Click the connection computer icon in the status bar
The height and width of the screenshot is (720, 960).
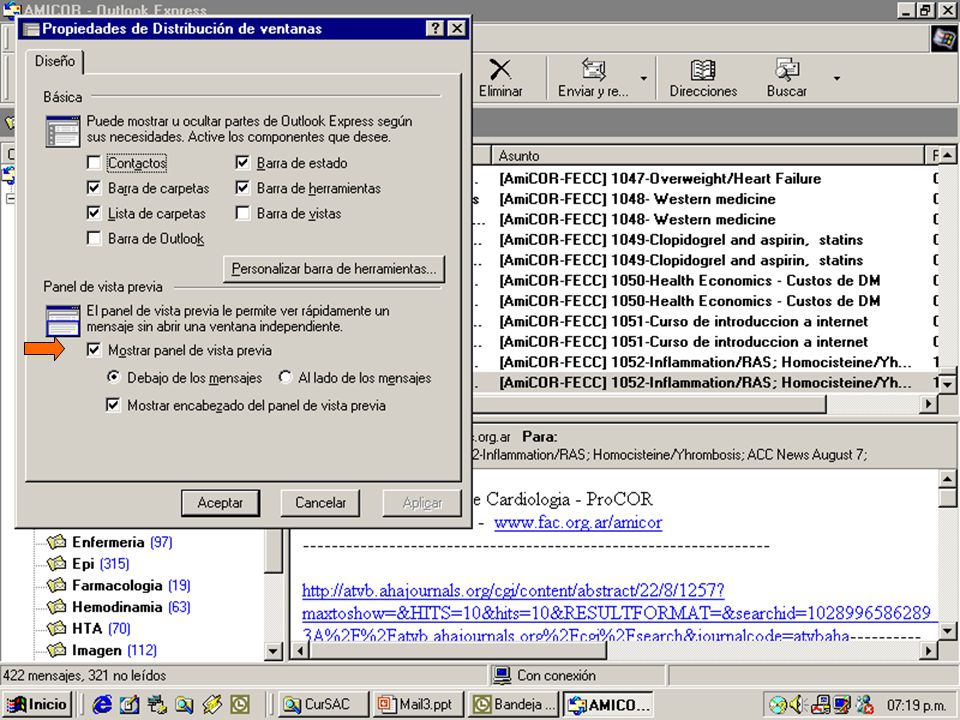[x=502, y=675]
